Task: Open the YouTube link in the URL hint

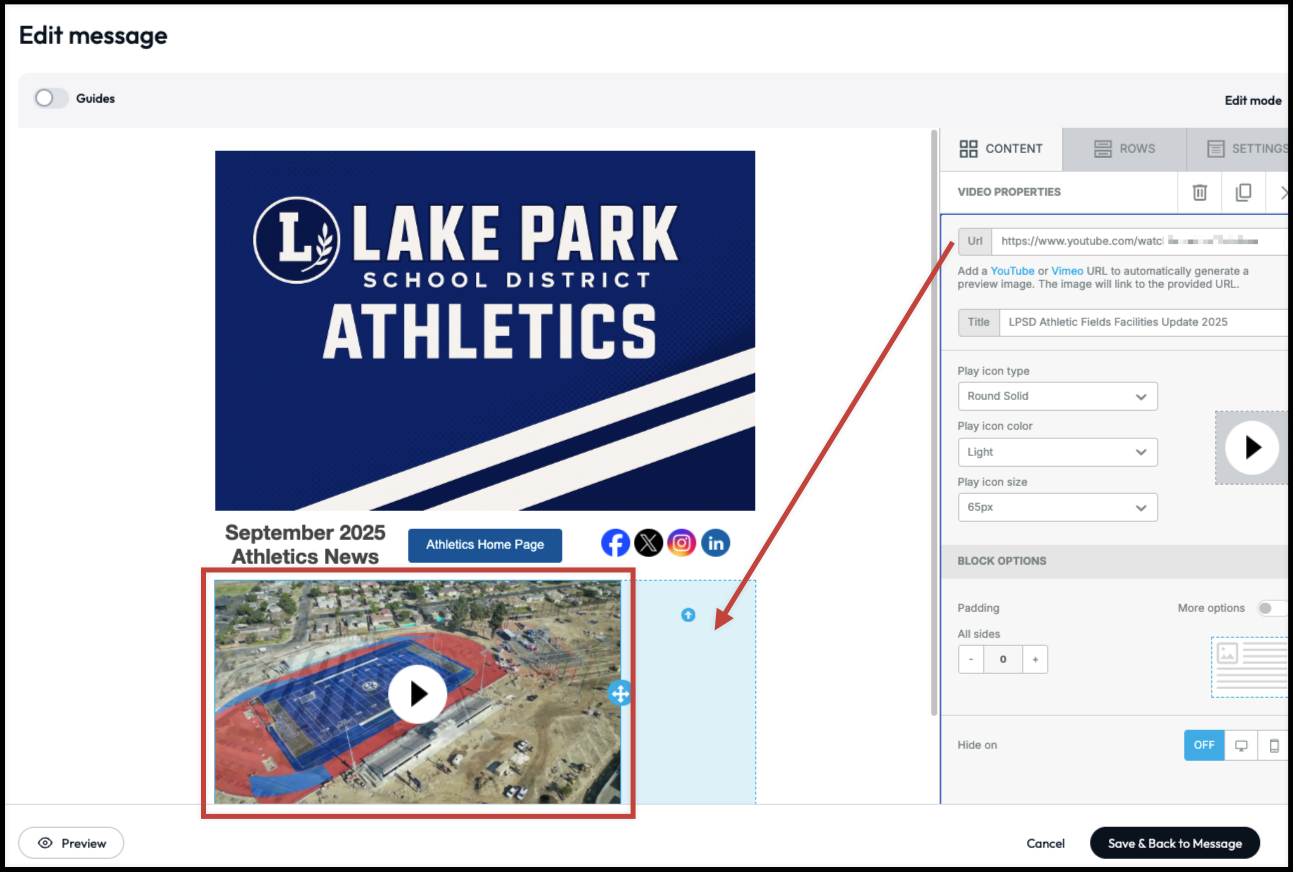Action: 1012,271
